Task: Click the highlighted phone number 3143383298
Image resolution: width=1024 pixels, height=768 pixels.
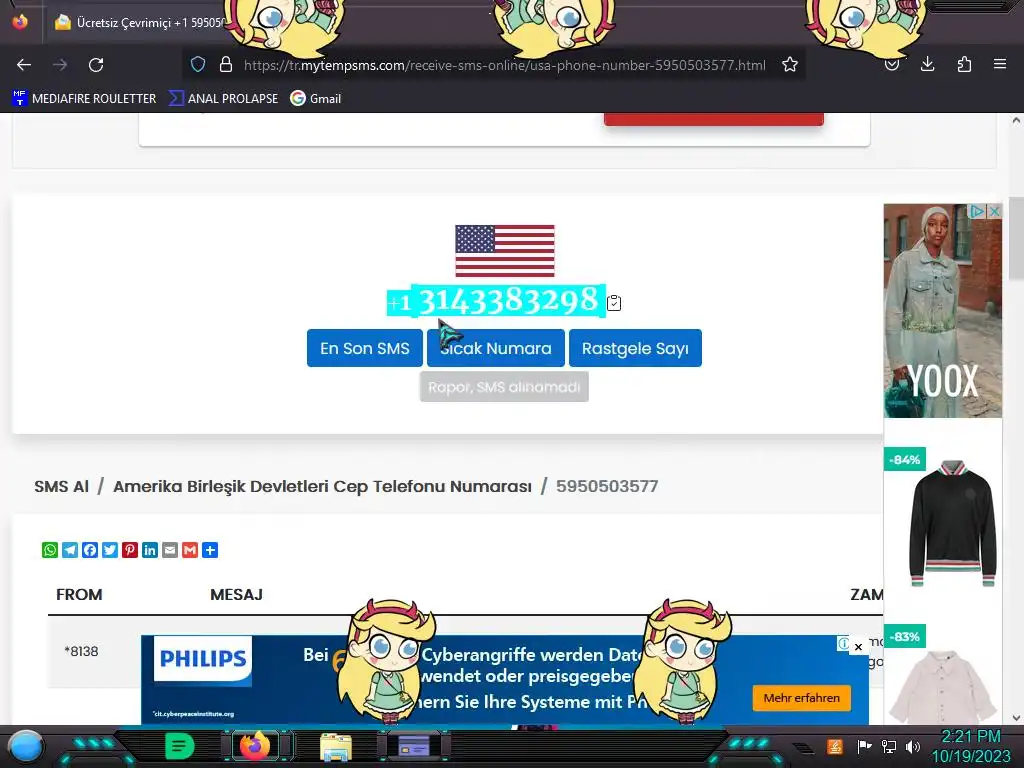Action: [x=508, y=301]
